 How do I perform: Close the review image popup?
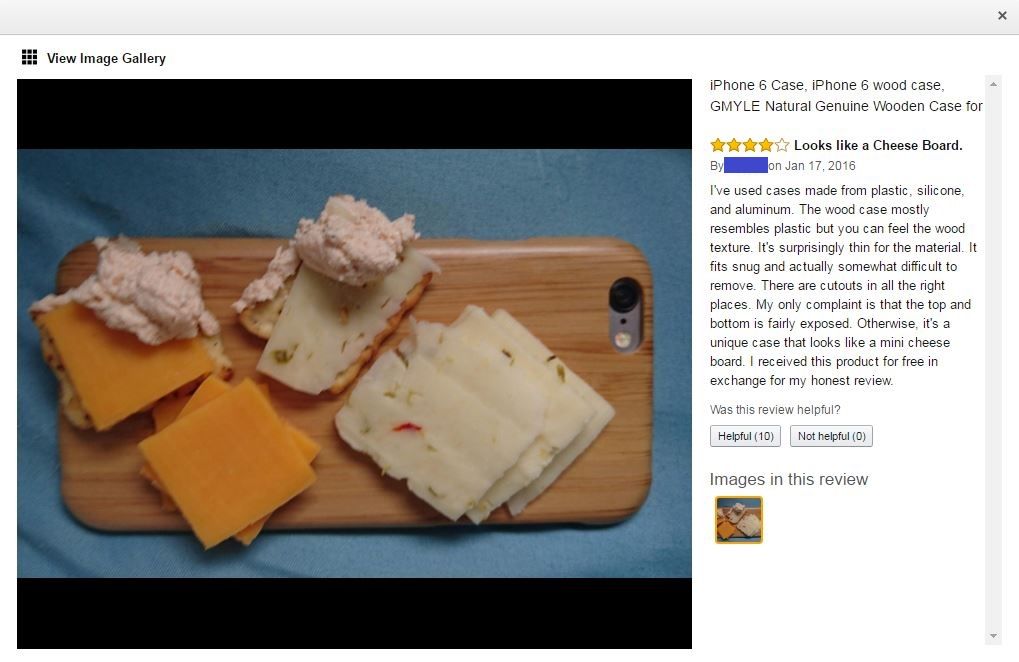[1001, 16]
